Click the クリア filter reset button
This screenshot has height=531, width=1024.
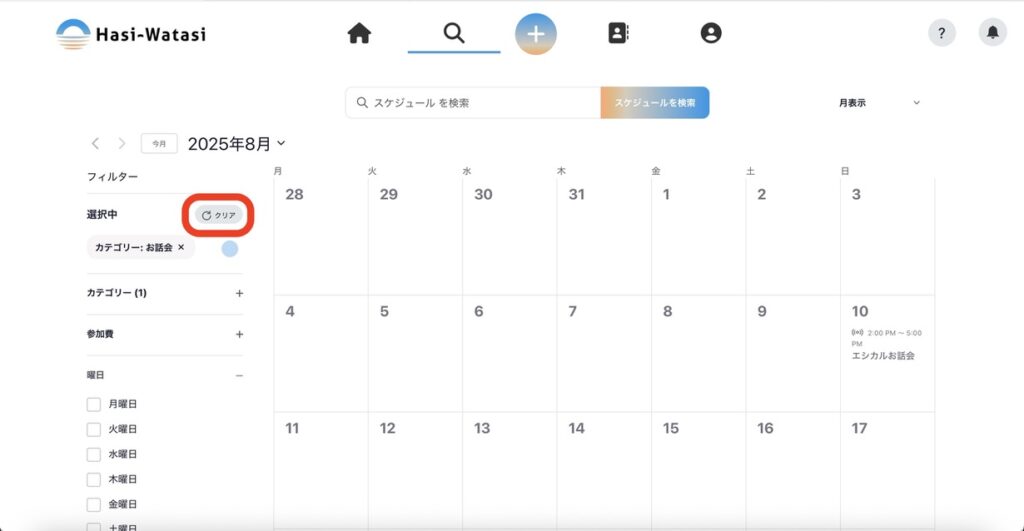pyautogui.click(x=219, y=215)
